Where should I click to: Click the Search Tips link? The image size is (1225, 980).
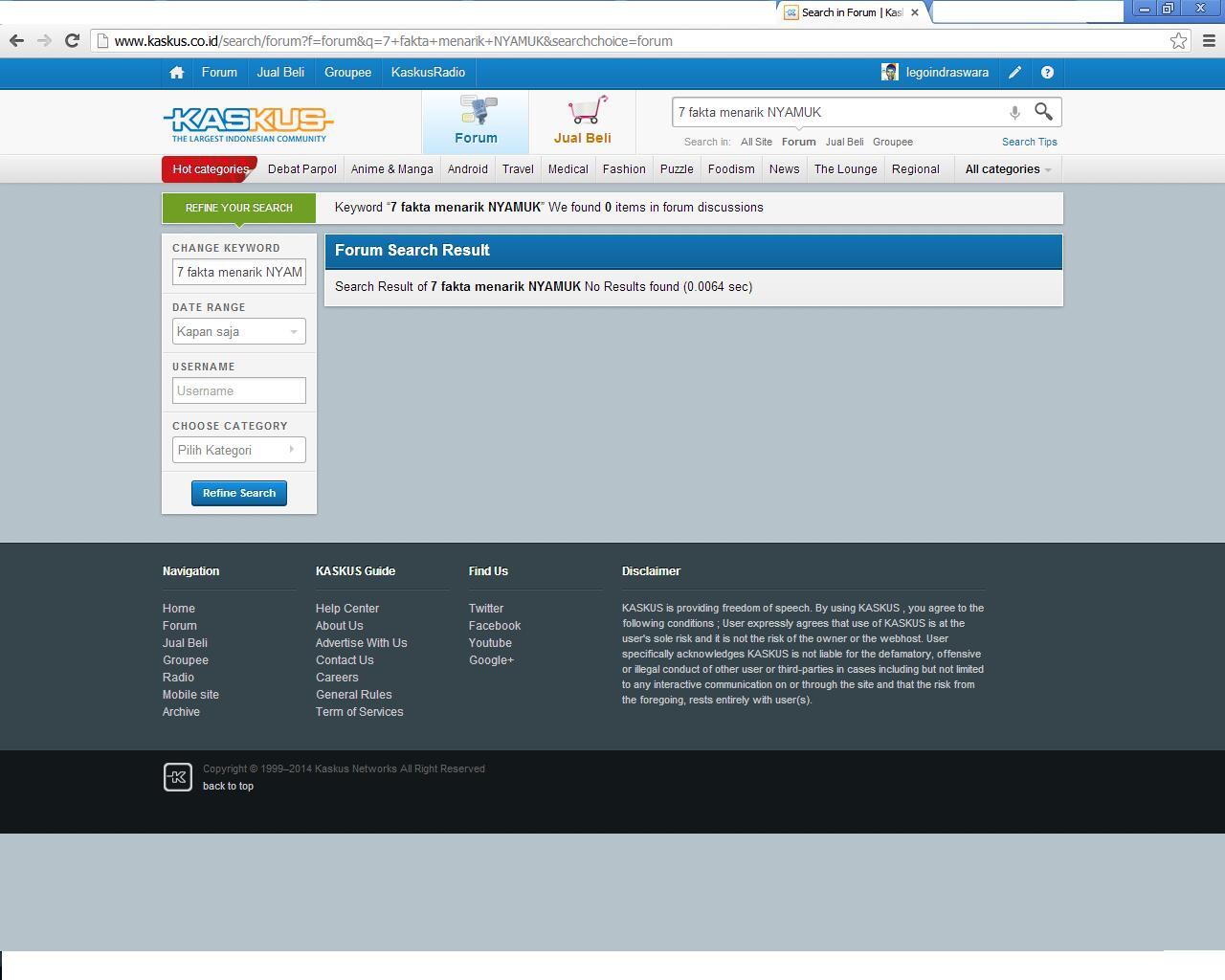[1030, 142]
